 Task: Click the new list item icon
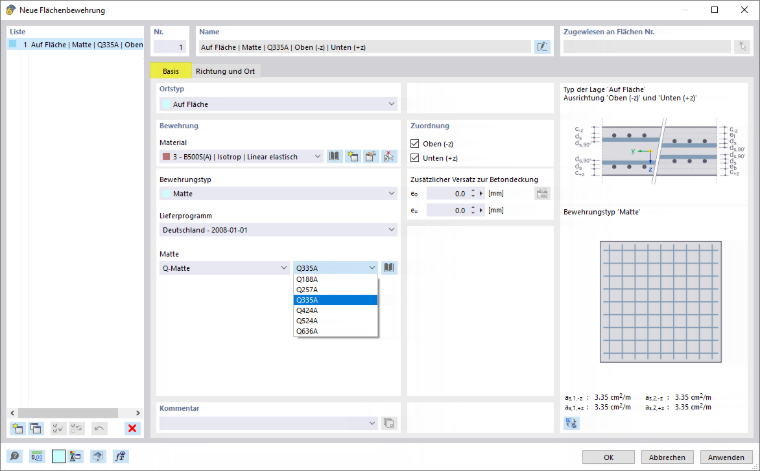point(17,428)
